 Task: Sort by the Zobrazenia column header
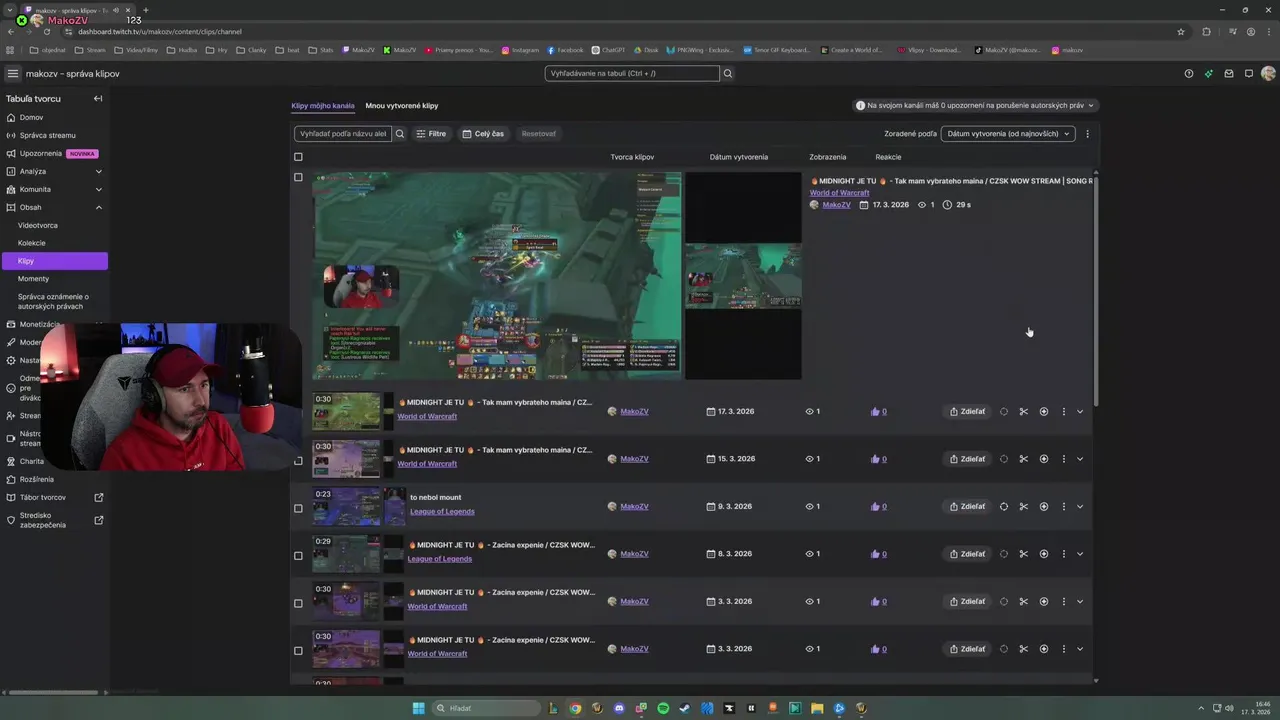click(x=827, y=157)
